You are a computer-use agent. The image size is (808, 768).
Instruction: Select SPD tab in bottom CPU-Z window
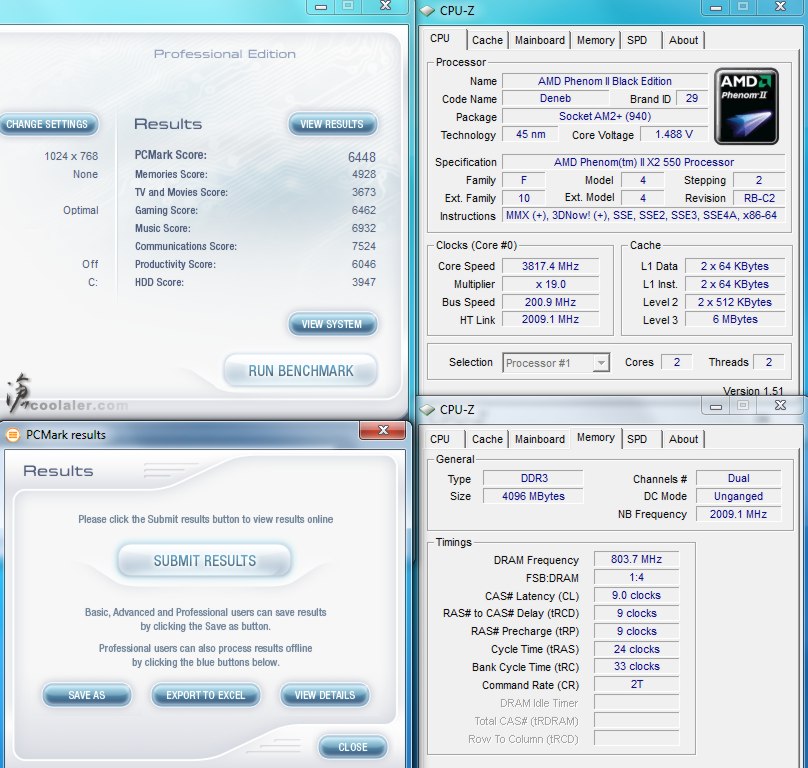[x=637, y=439]
